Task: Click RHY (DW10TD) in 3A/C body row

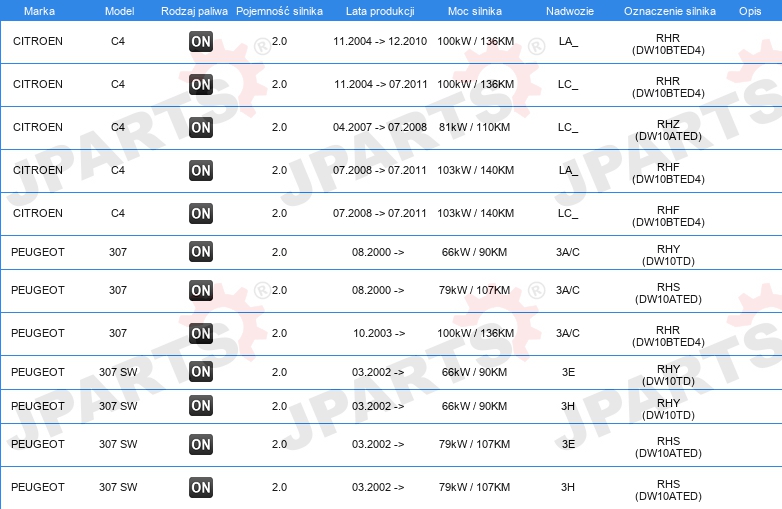Action: click(668, 255)
